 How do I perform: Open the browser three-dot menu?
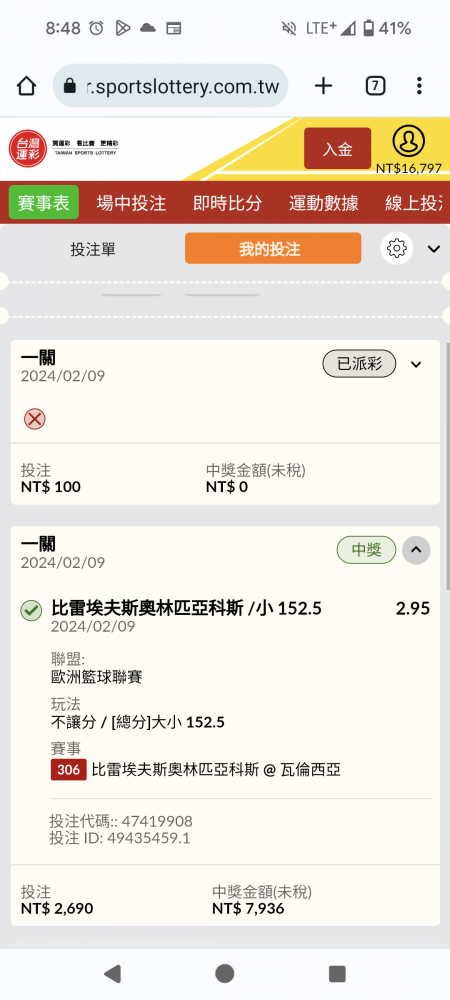tap(419, 85)
